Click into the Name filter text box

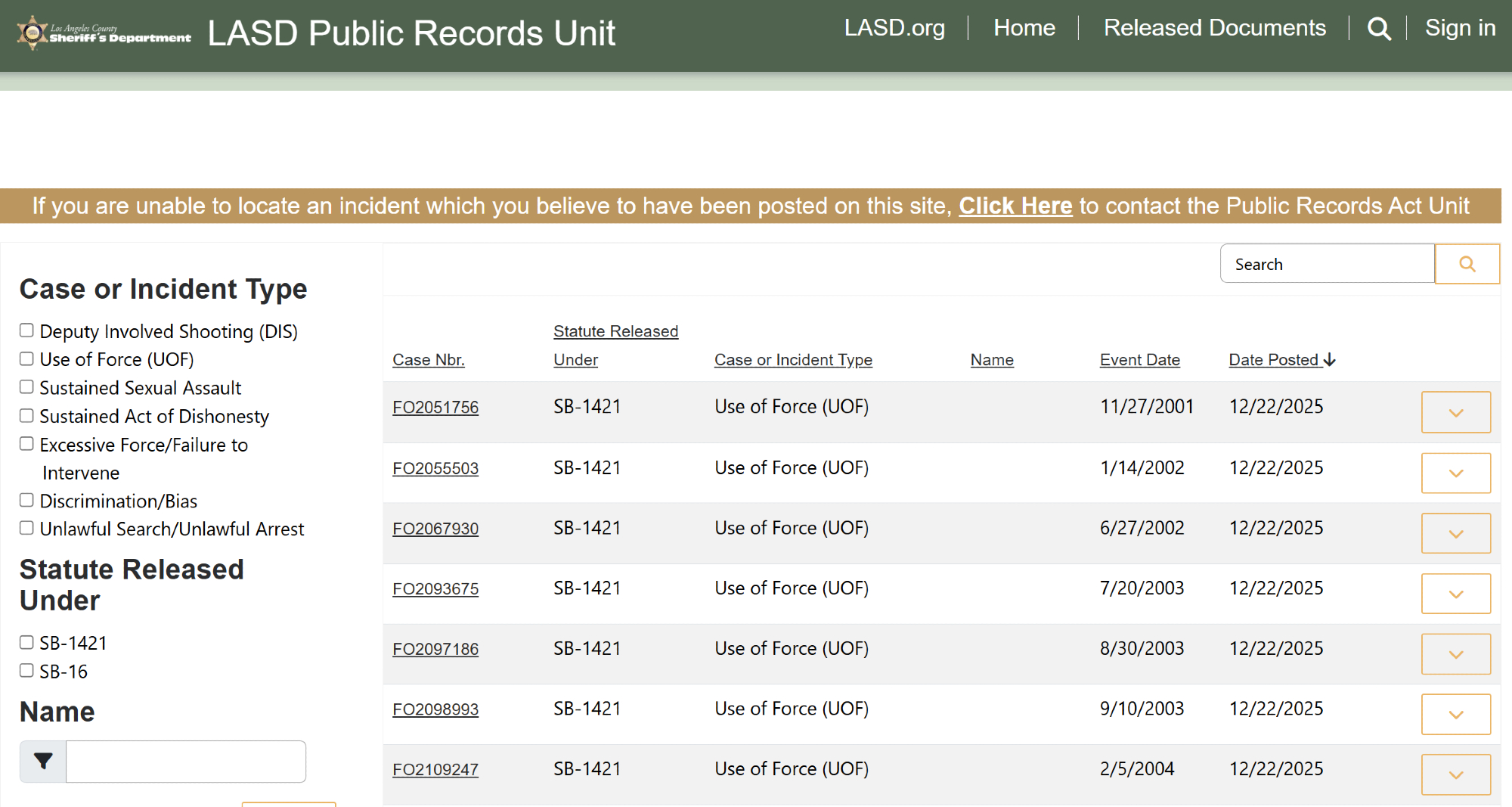pyautogui.click(x=186, y=761)
